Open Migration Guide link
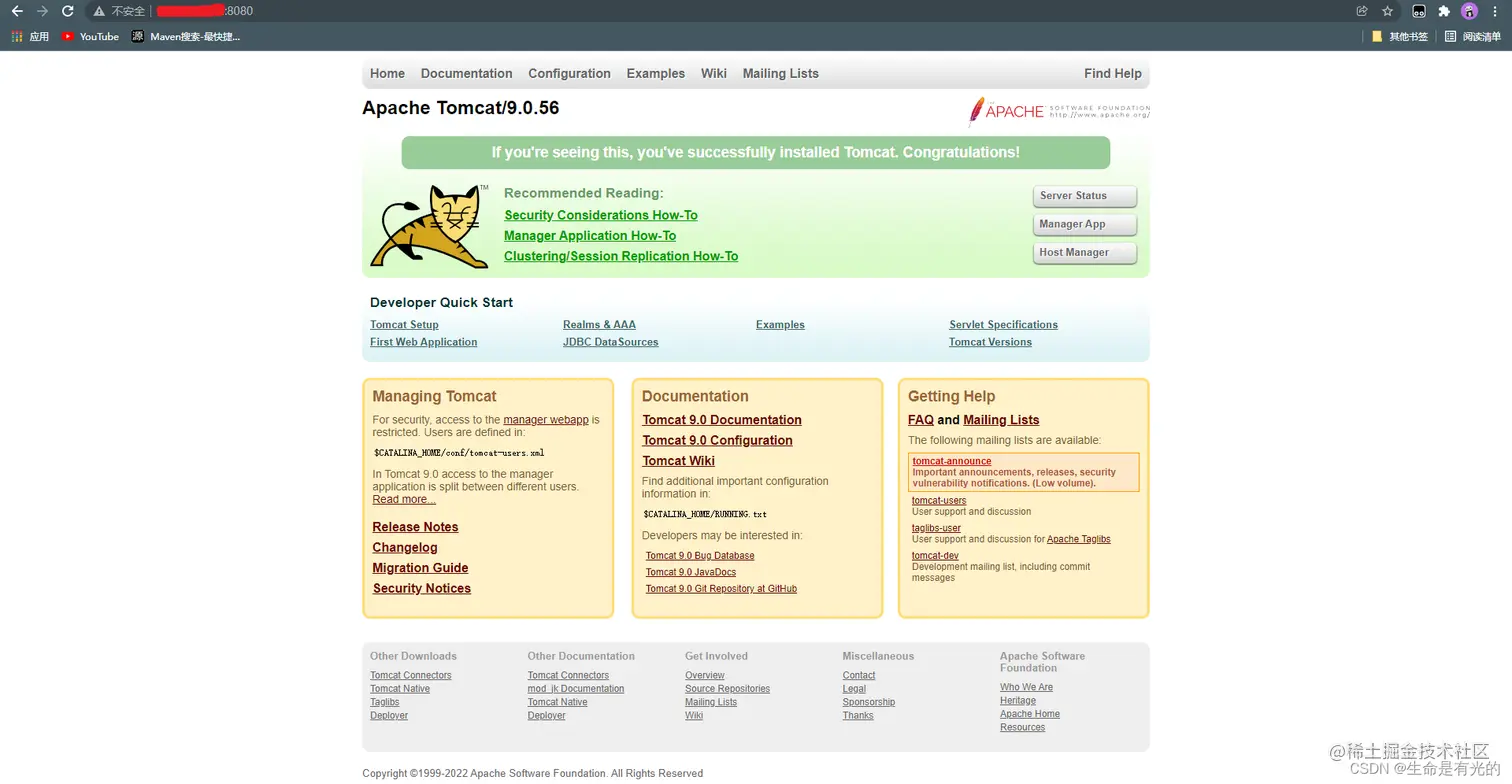 (x=420, y=568)
